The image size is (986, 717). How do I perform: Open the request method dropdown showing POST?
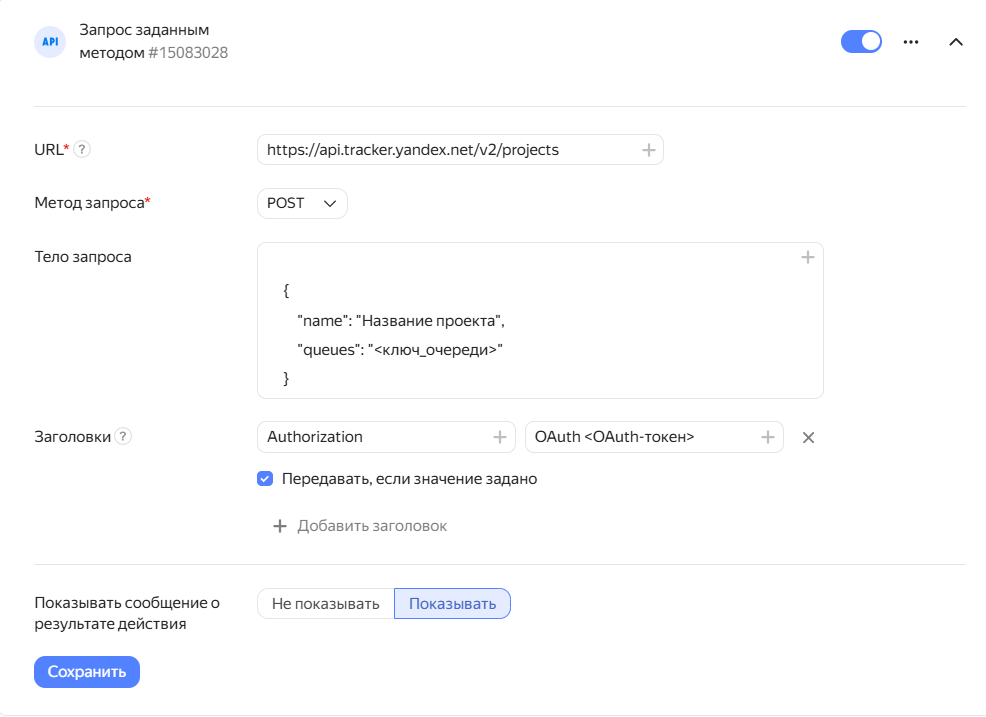coord(302,202)
